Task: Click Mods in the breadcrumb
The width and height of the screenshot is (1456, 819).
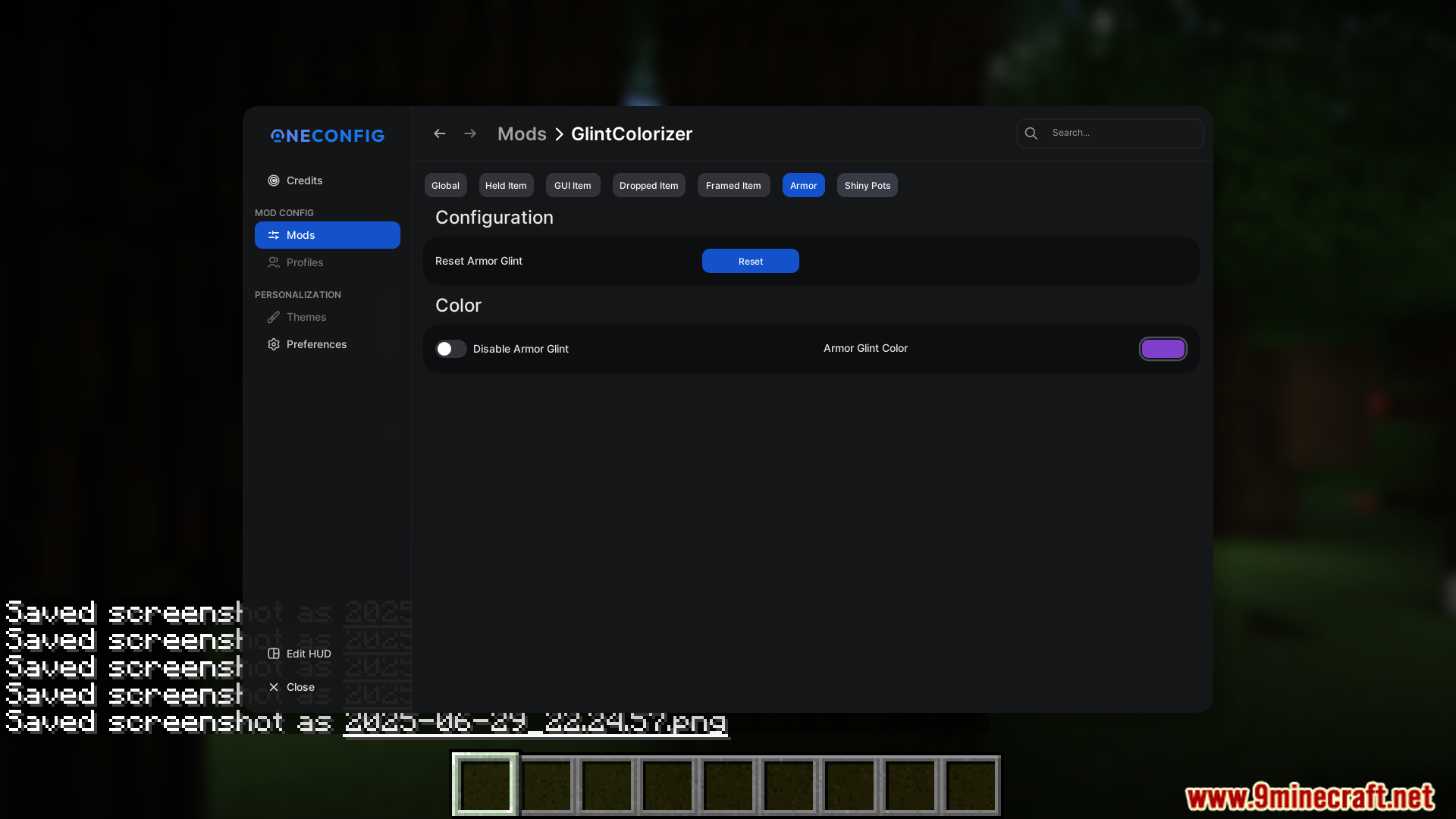Action: (x=522, y=134)
